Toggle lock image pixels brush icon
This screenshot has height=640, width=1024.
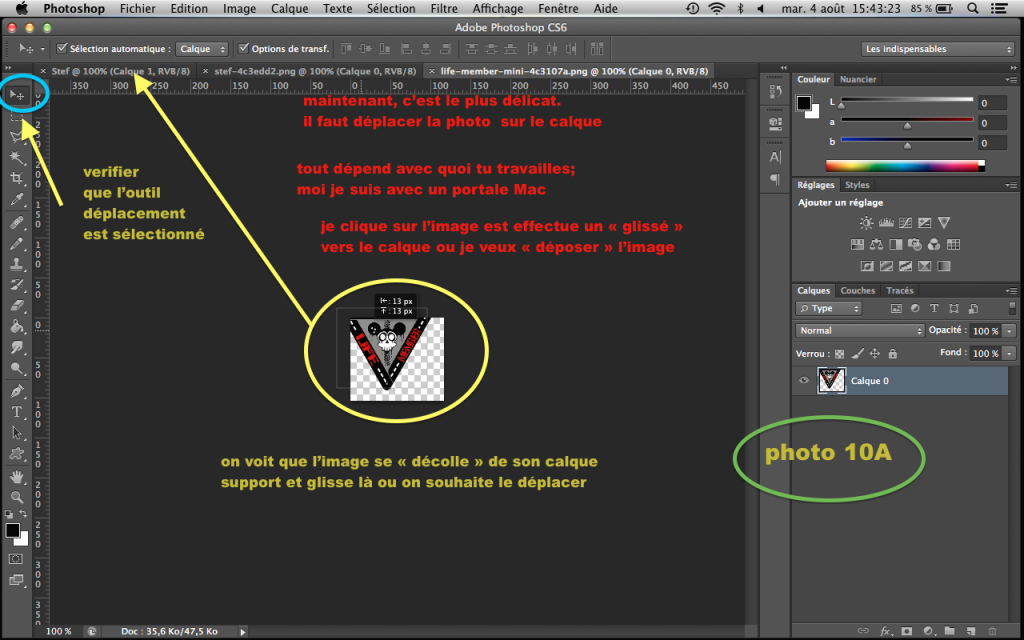857,353
